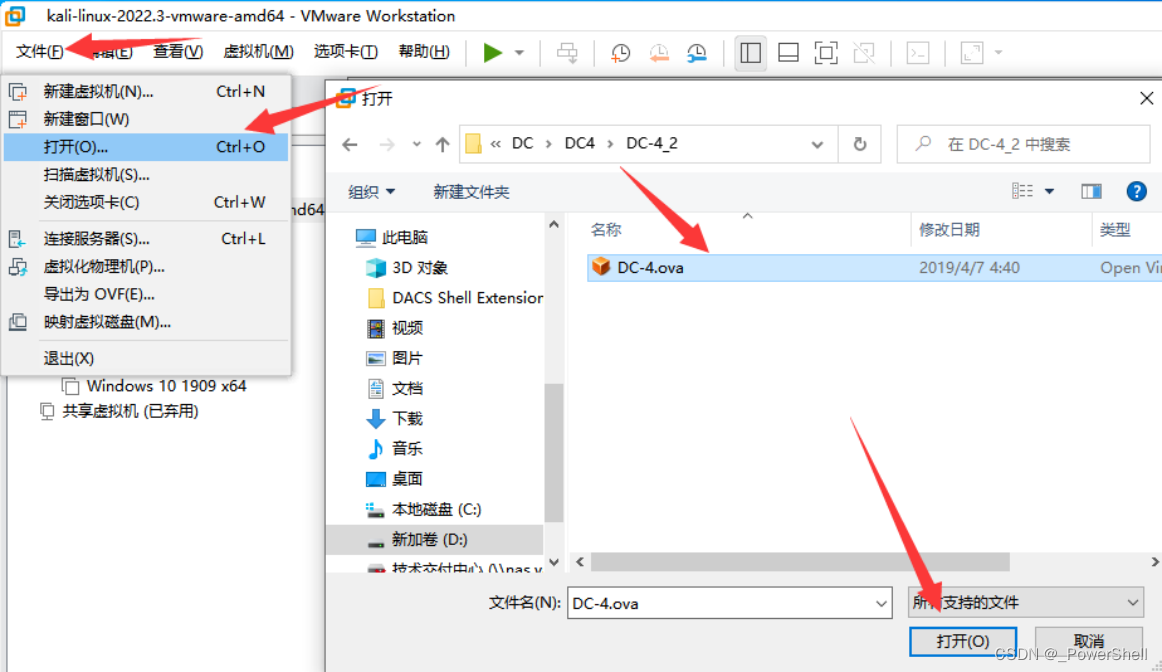Choose 连接服务器(S)... menu entry
Image resolution: width=1162 pixels, height=672 pixels.
[146, 239]
